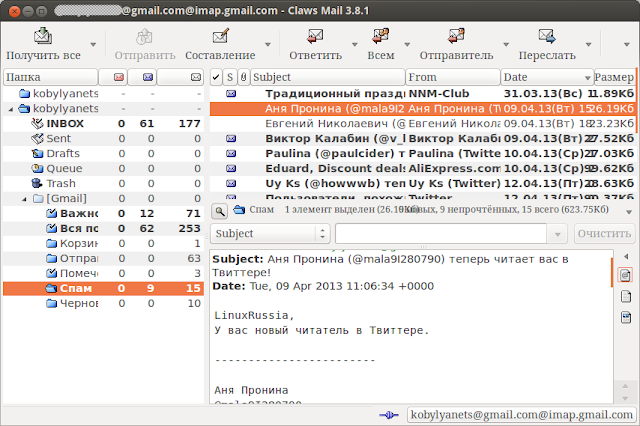Open message list options arrow in status line
The height and width of the screenshot is (426, 640).
(629, 212)
